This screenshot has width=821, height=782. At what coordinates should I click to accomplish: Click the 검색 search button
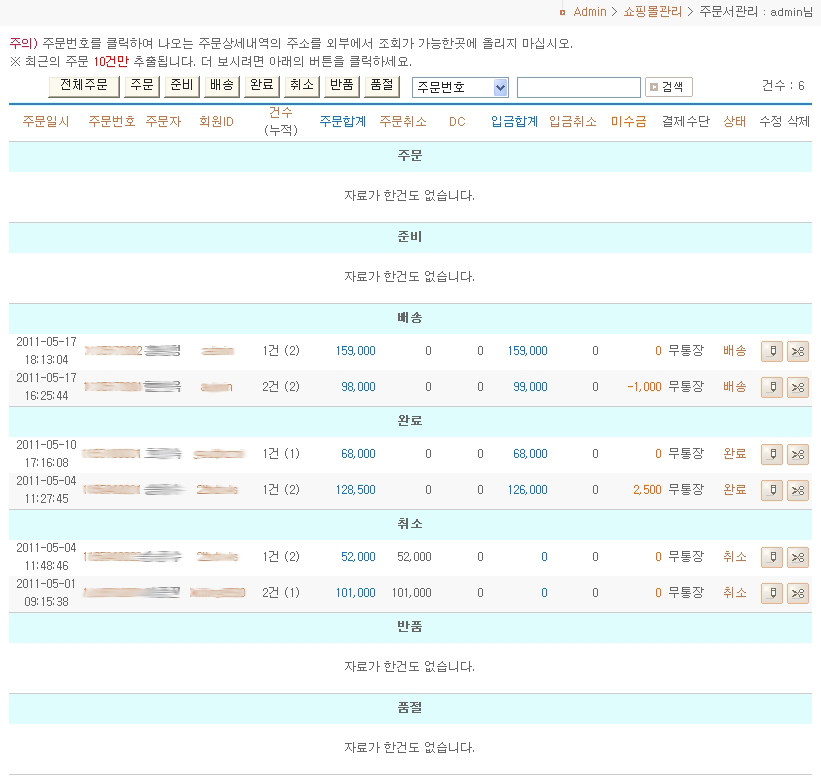coord(669,88)
